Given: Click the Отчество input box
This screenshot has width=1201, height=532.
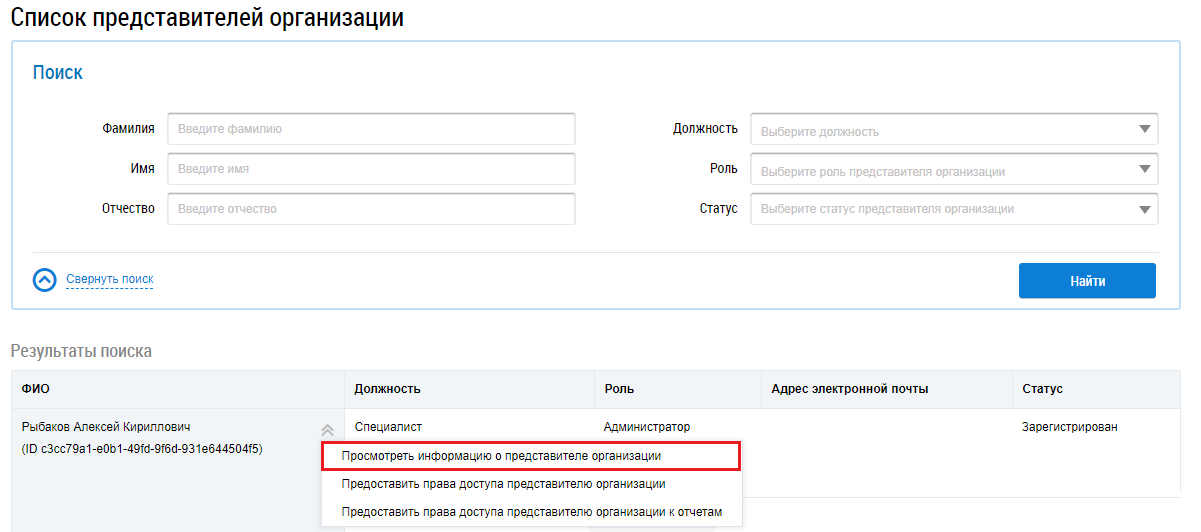Looking at the screenshot, I should (371, 209).
